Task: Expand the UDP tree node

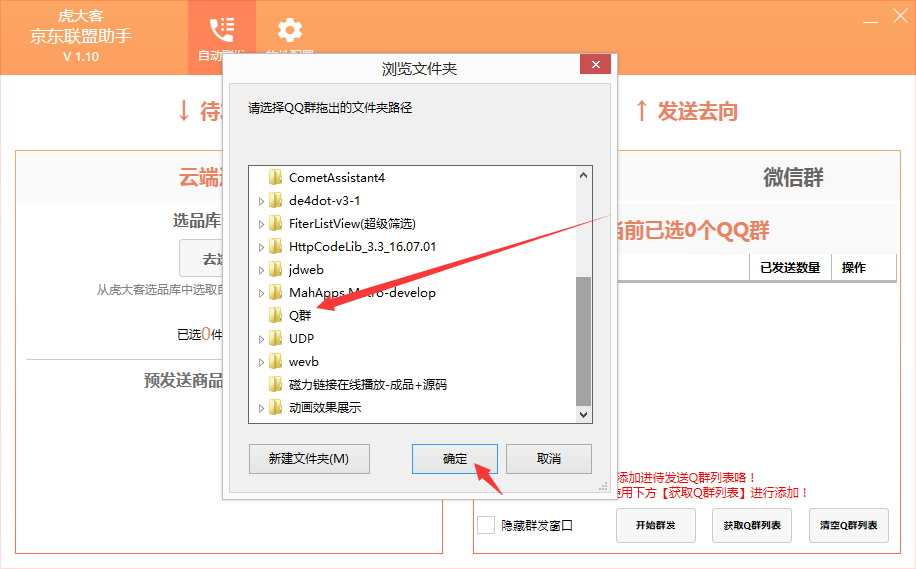Action: tap(261, 339)
